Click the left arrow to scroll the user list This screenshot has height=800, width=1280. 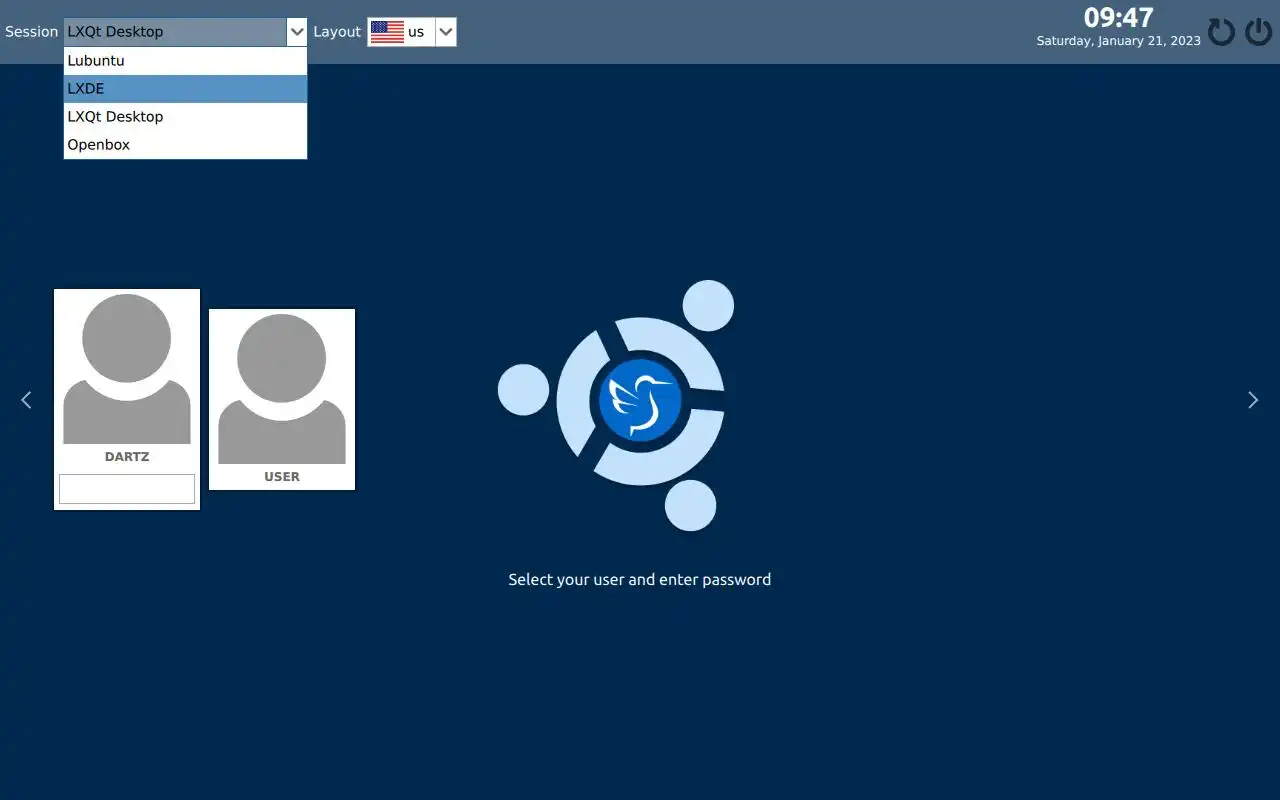click(x=27, y=400)
